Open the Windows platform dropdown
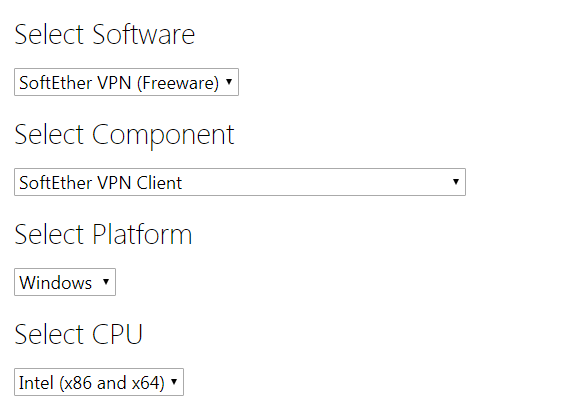 click(x=65, y=282)
